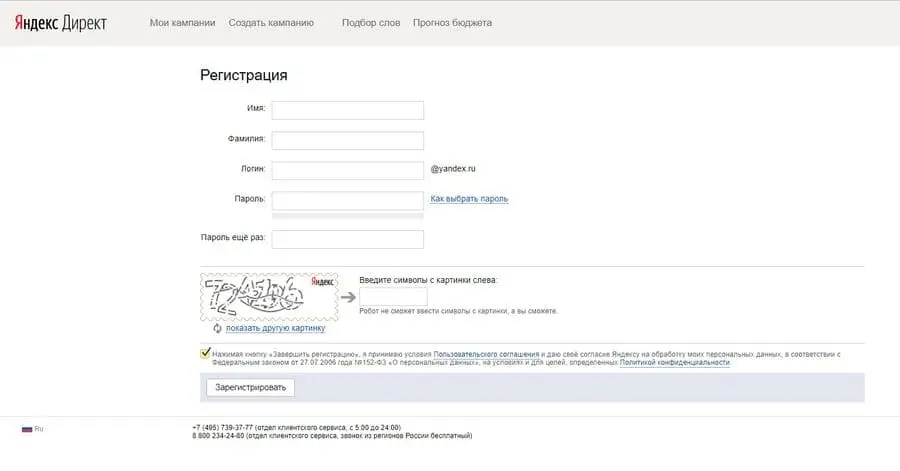
Task: Click phone number +7 (495) 739-37-77
Action: click(223, 427)
